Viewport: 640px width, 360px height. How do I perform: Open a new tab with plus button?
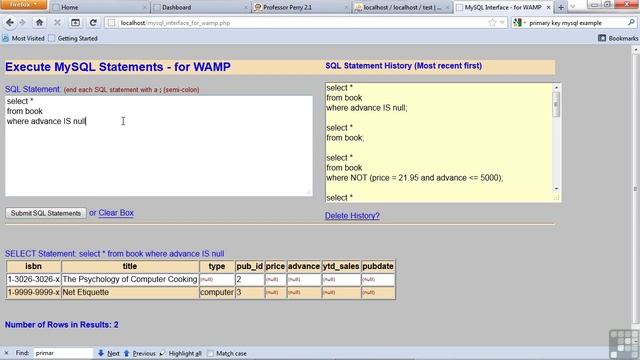[561, 7]
